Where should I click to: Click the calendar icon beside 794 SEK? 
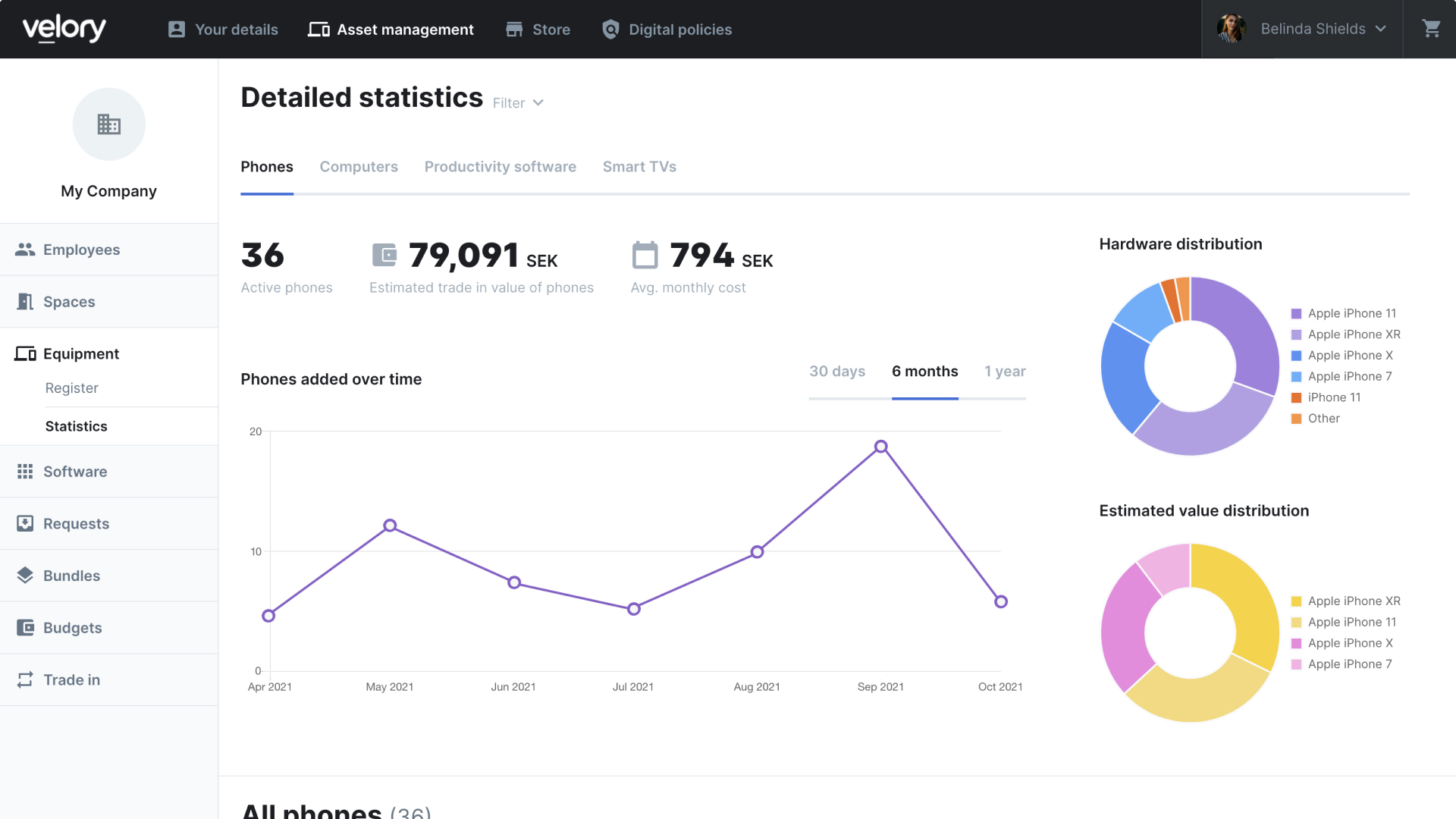645,255
